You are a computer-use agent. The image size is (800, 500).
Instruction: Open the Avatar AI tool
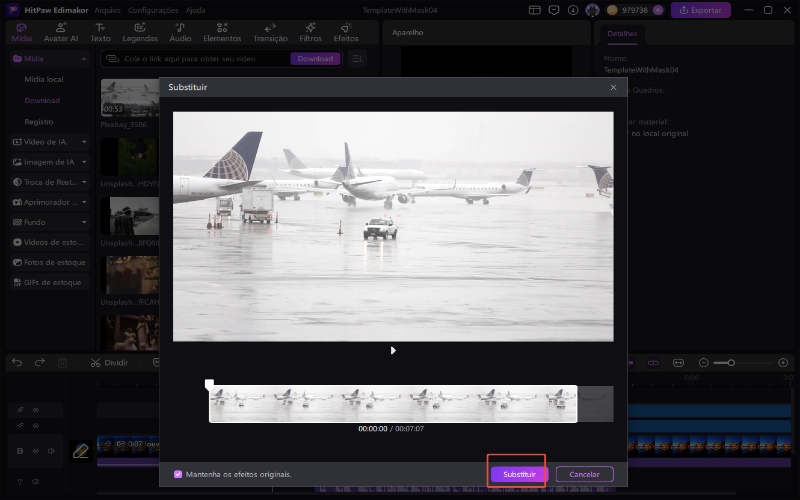click(61, 32)
